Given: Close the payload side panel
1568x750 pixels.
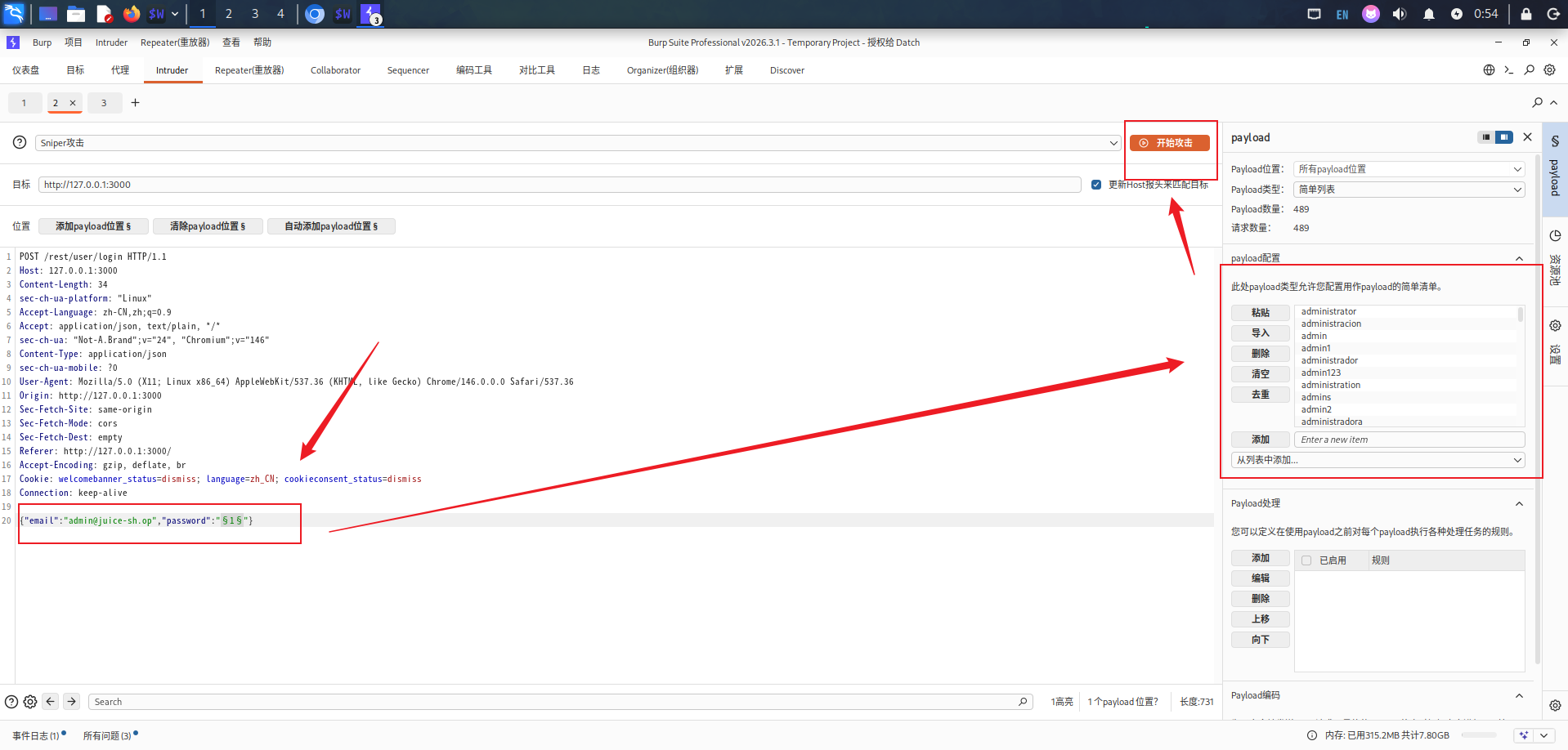Looking at the screenshot, I should click(1527, 137).
